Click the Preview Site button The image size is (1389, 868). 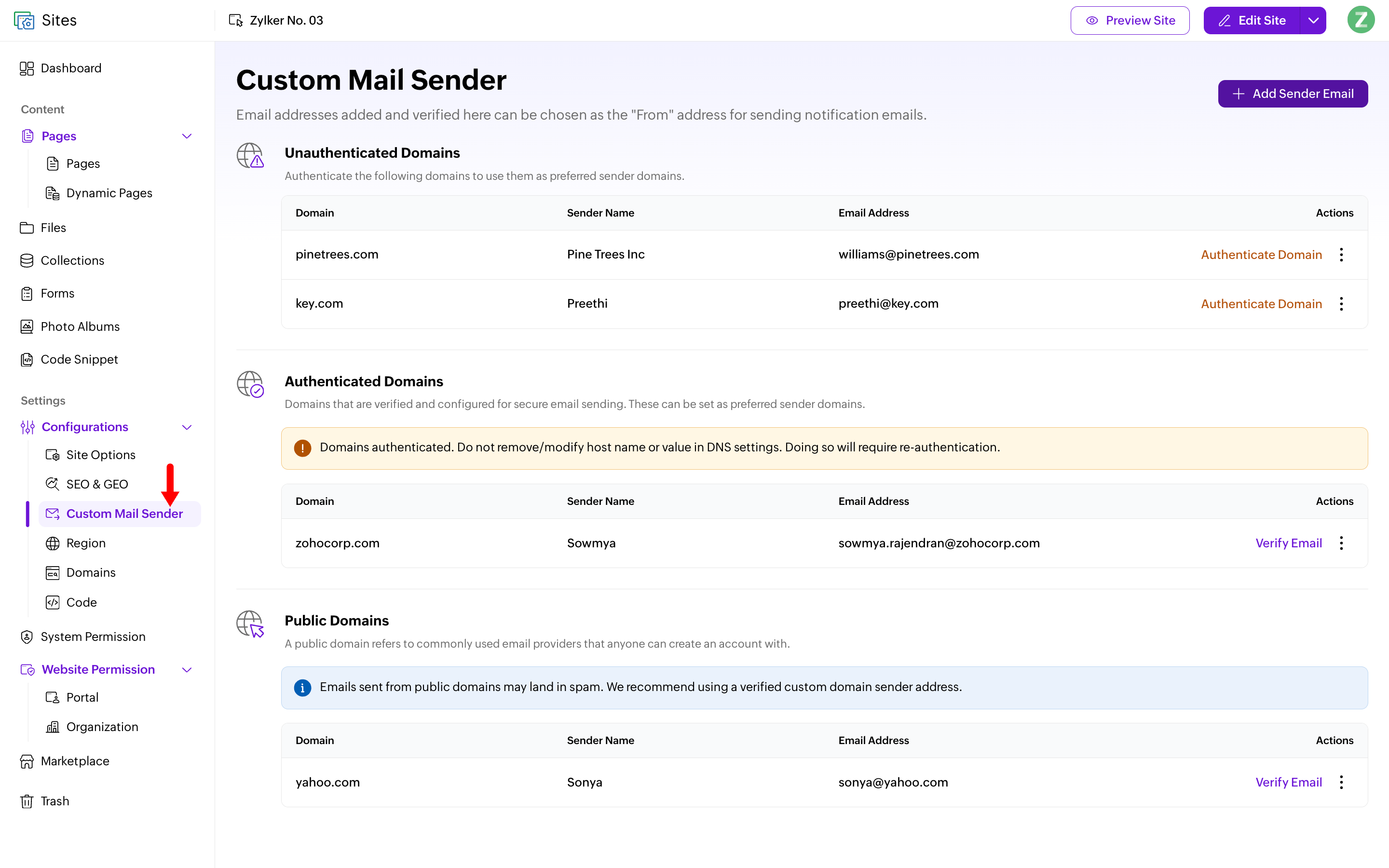(x=1130, y=21)
